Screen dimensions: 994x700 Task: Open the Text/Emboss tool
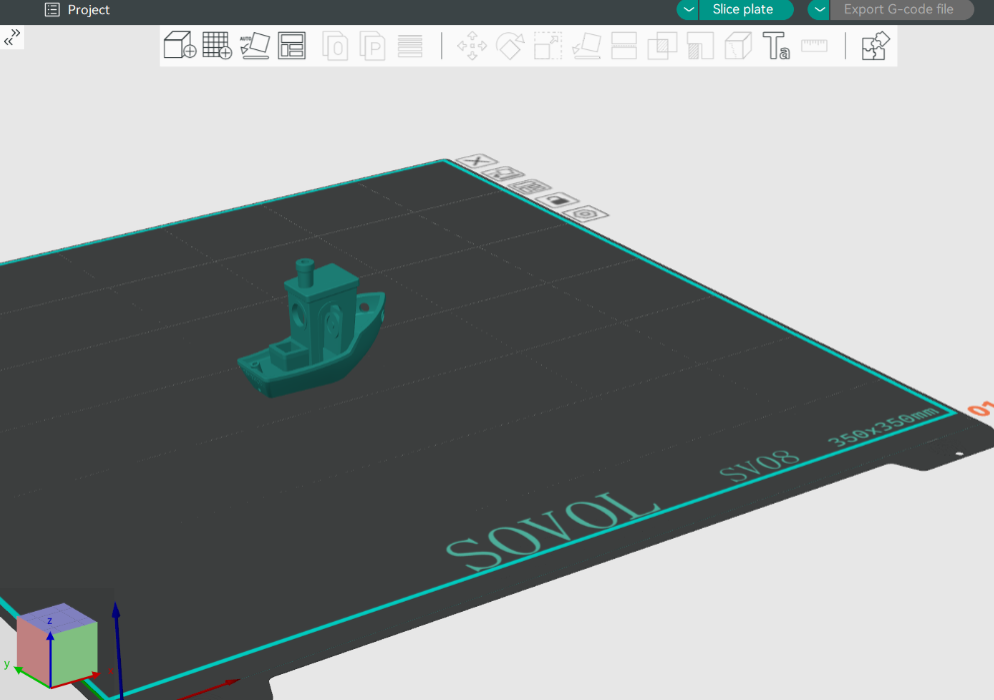click(x=776, y=46)
